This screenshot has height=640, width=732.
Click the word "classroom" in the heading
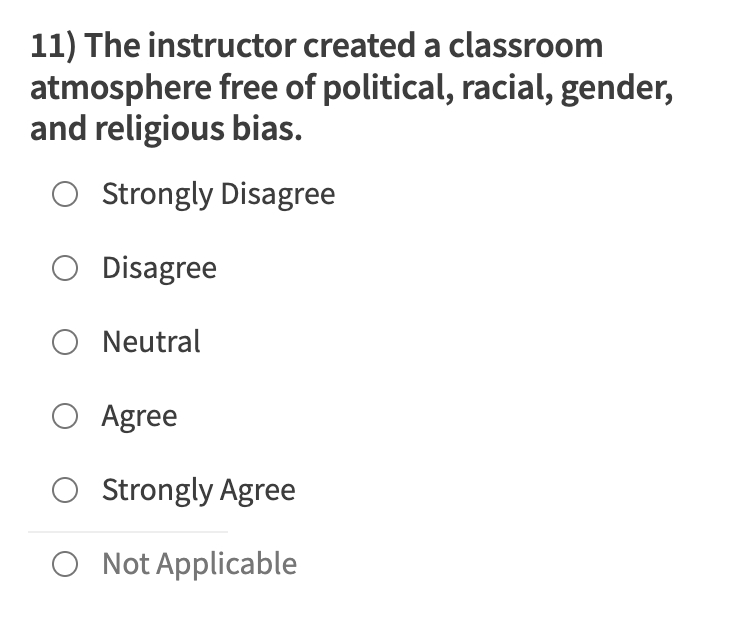tap(525, 46)
